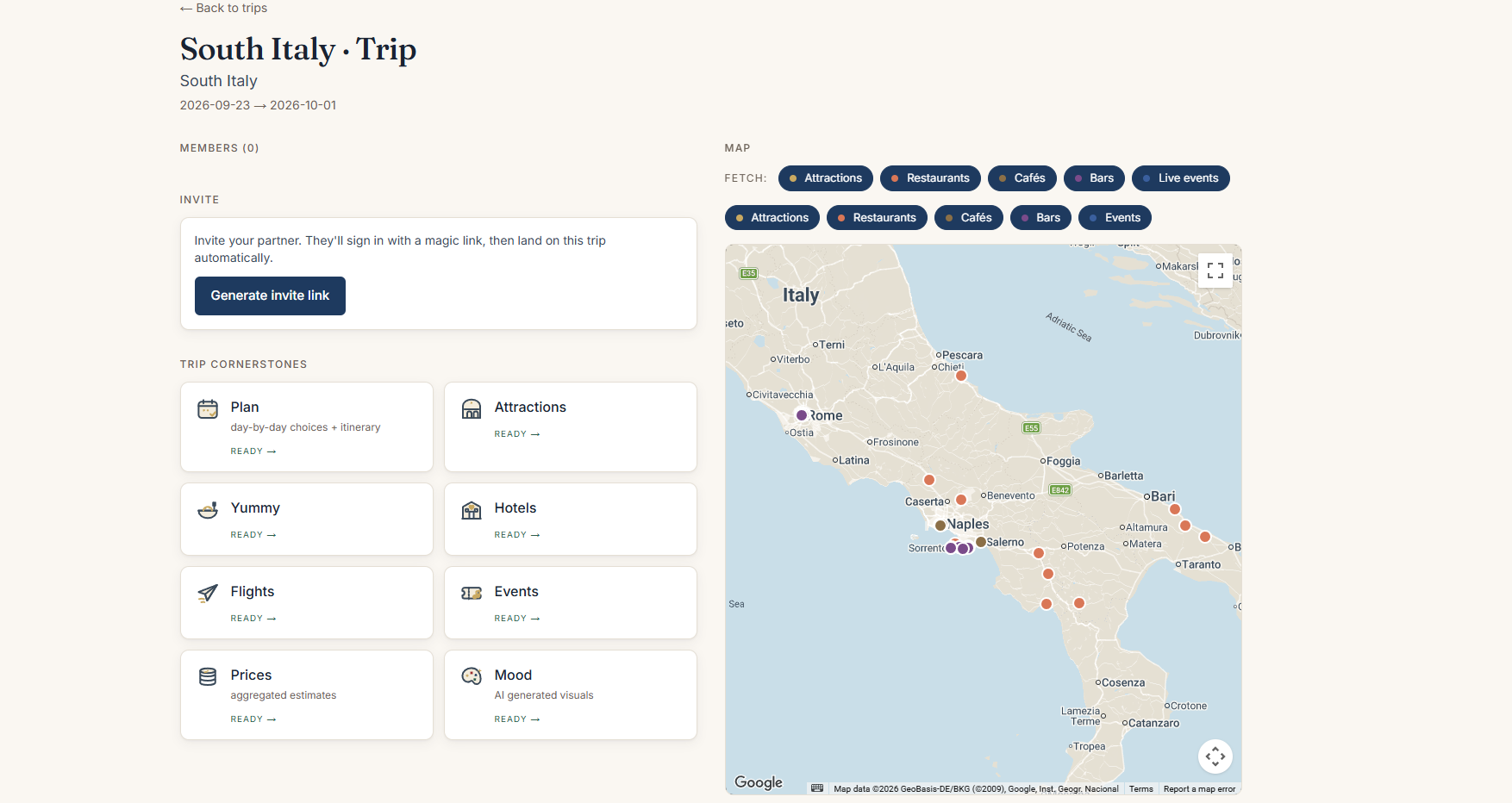This screenshot has height=803, width=1512.
Task: Toggle Bars markers filter
Action: click(x=1041, y=218)
